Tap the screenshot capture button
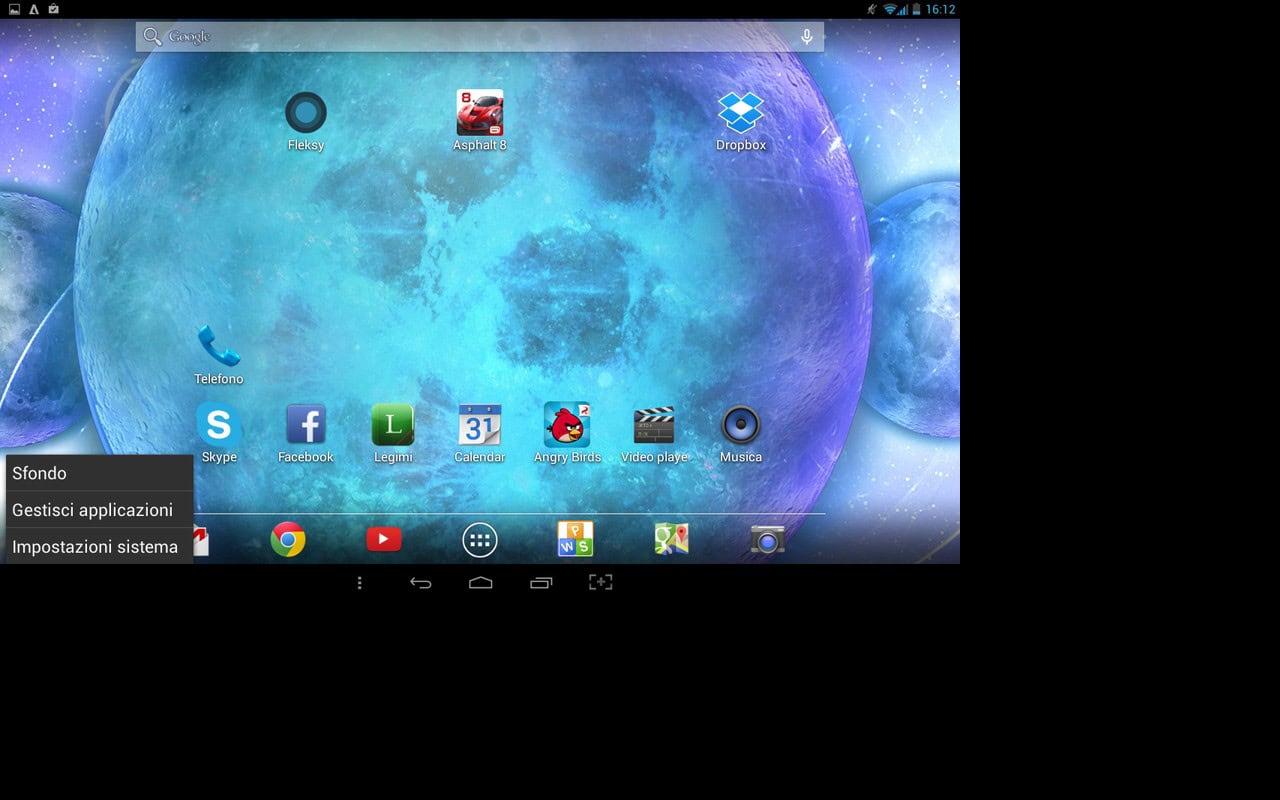The image size is (1280, 800). [x=600, y=582]
